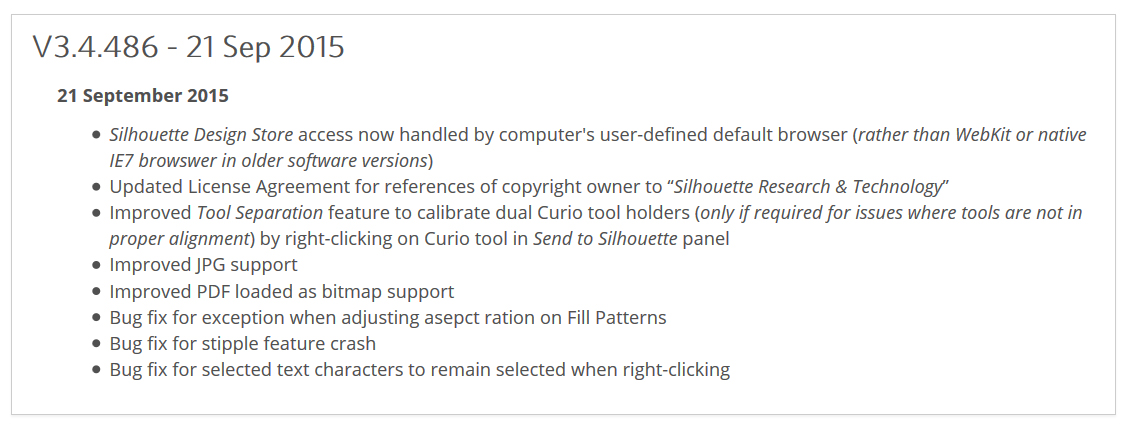Click the selected text characters bug fix line
The image size is (1130, 428).
pyautogui.click(x=419, y=370)
